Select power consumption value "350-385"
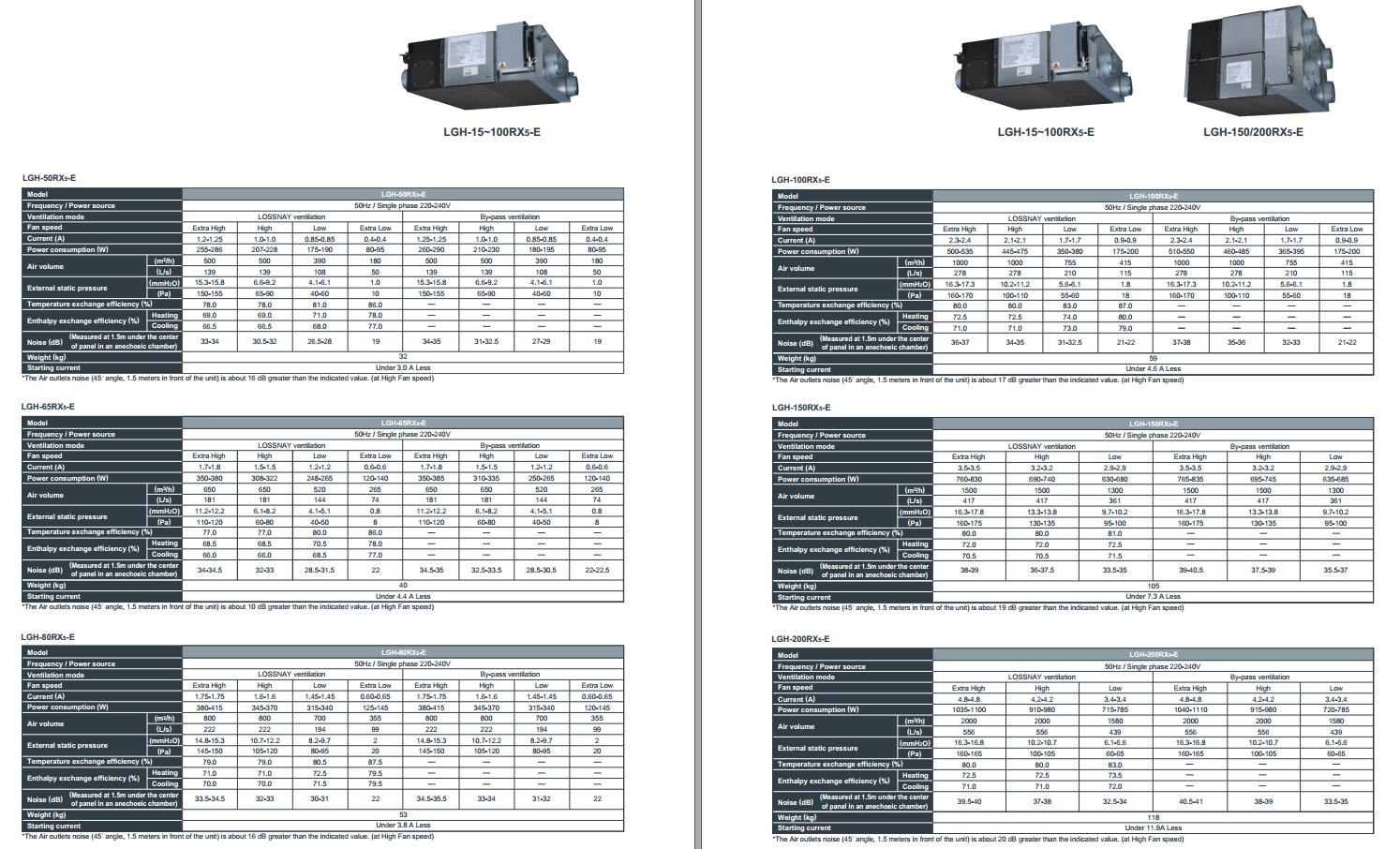This screenshot has width=1400, height=849. (x=431, y=479)
